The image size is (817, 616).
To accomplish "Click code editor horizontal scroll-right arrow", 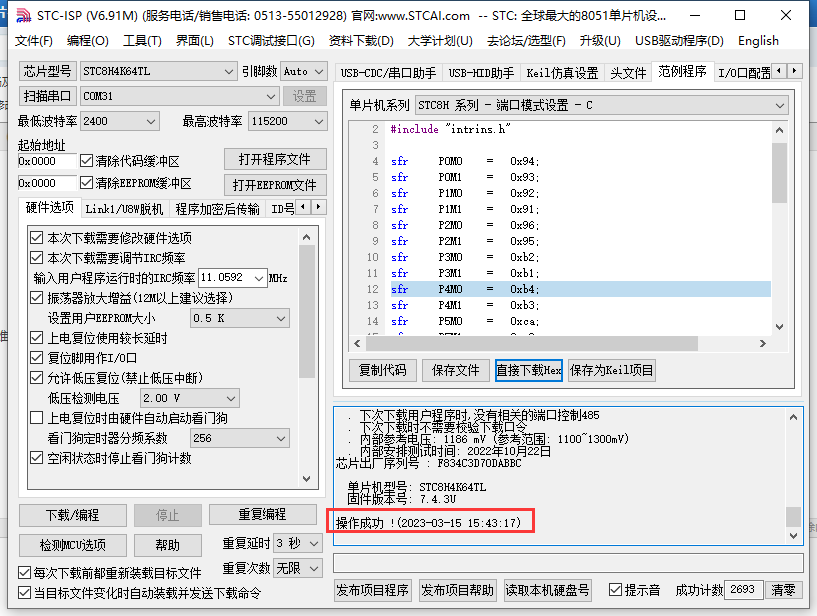I will click(763, 343).
